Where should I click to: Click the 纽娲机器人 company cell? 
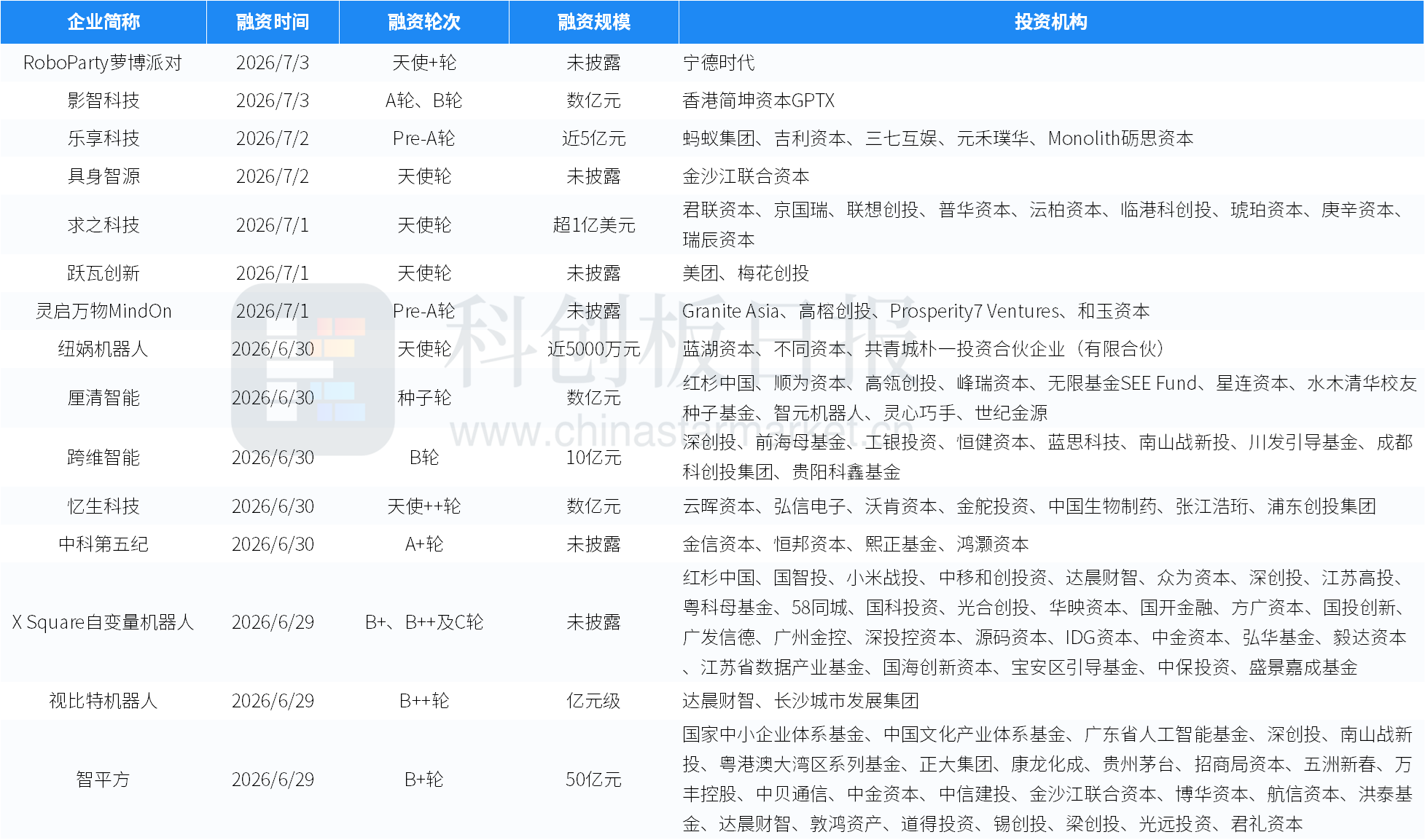[x=104, y=349]
